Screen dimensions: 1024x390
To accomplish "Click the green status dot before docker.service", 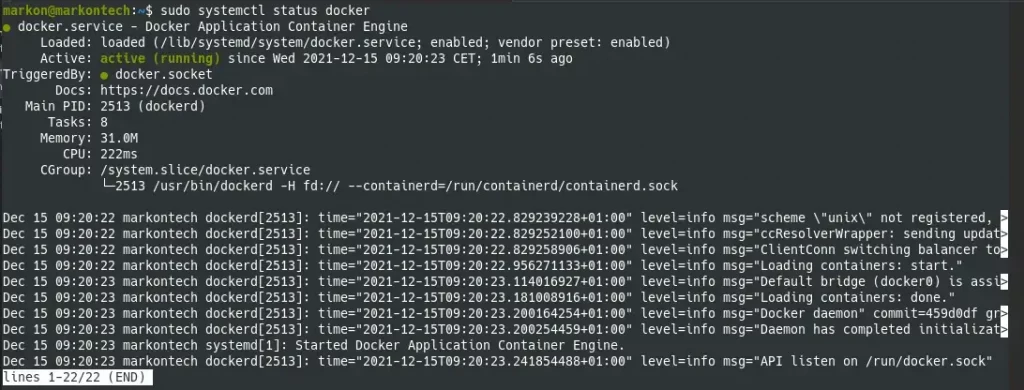I will [x=7, y=28].
